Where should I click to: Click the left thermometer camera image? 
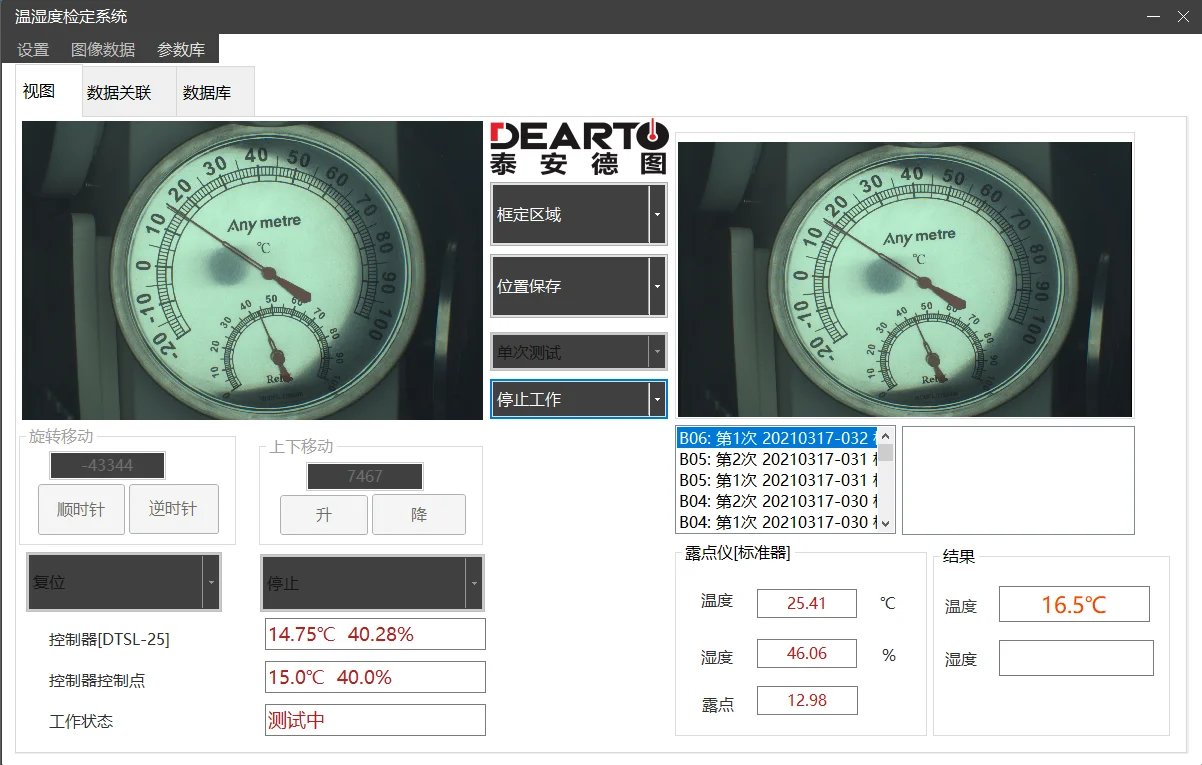coord(252,270)
